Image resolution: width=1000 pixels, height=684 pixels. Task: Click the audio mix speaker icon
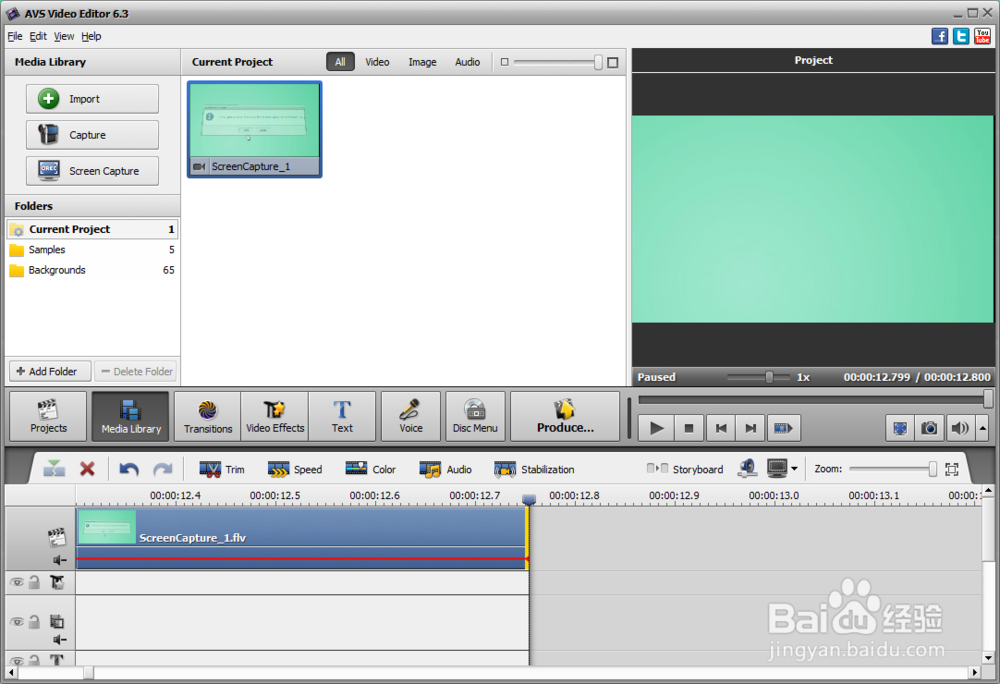point(747,469)
